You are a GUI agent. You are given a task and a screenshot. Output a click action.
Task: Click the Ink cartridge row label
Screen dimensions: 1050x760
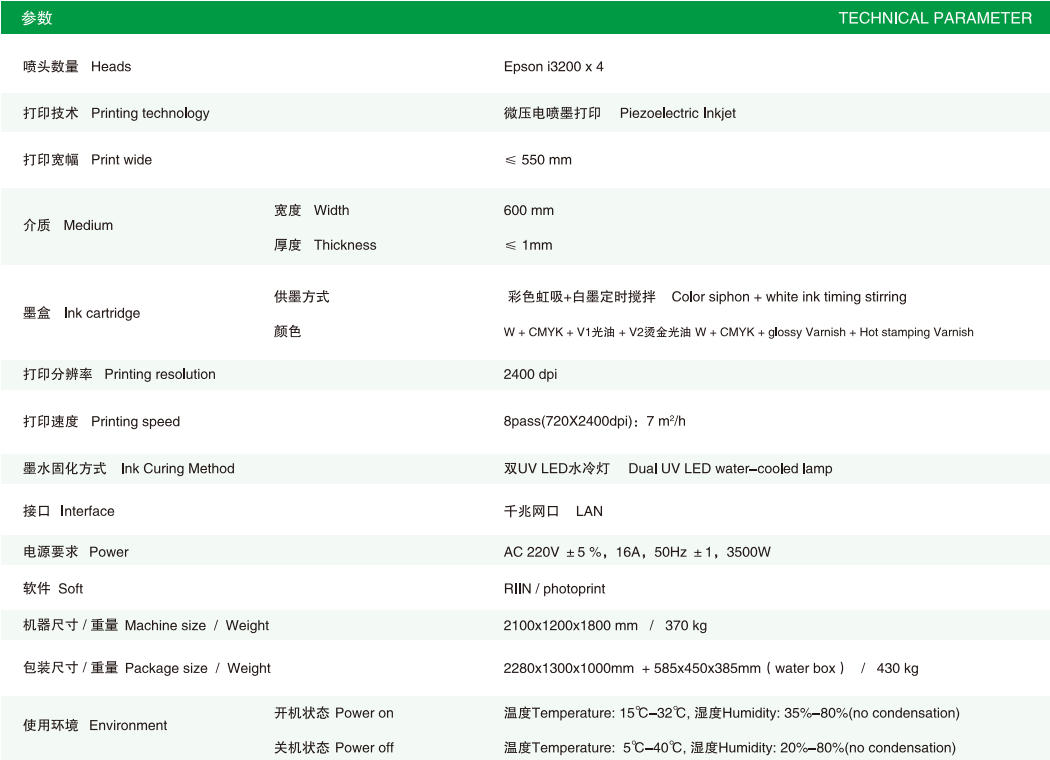81,313
